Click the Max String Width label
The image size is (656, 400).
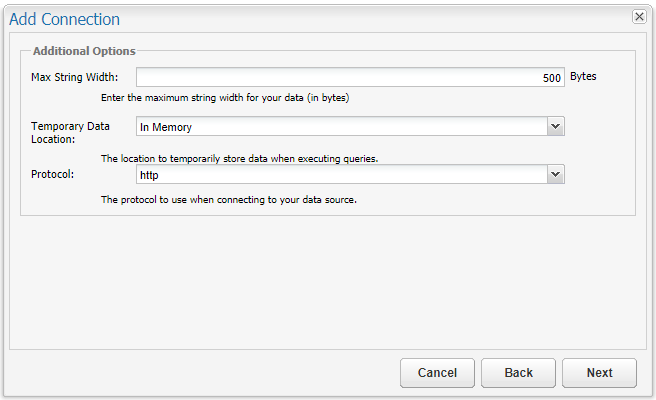click(x=75, y=77)
